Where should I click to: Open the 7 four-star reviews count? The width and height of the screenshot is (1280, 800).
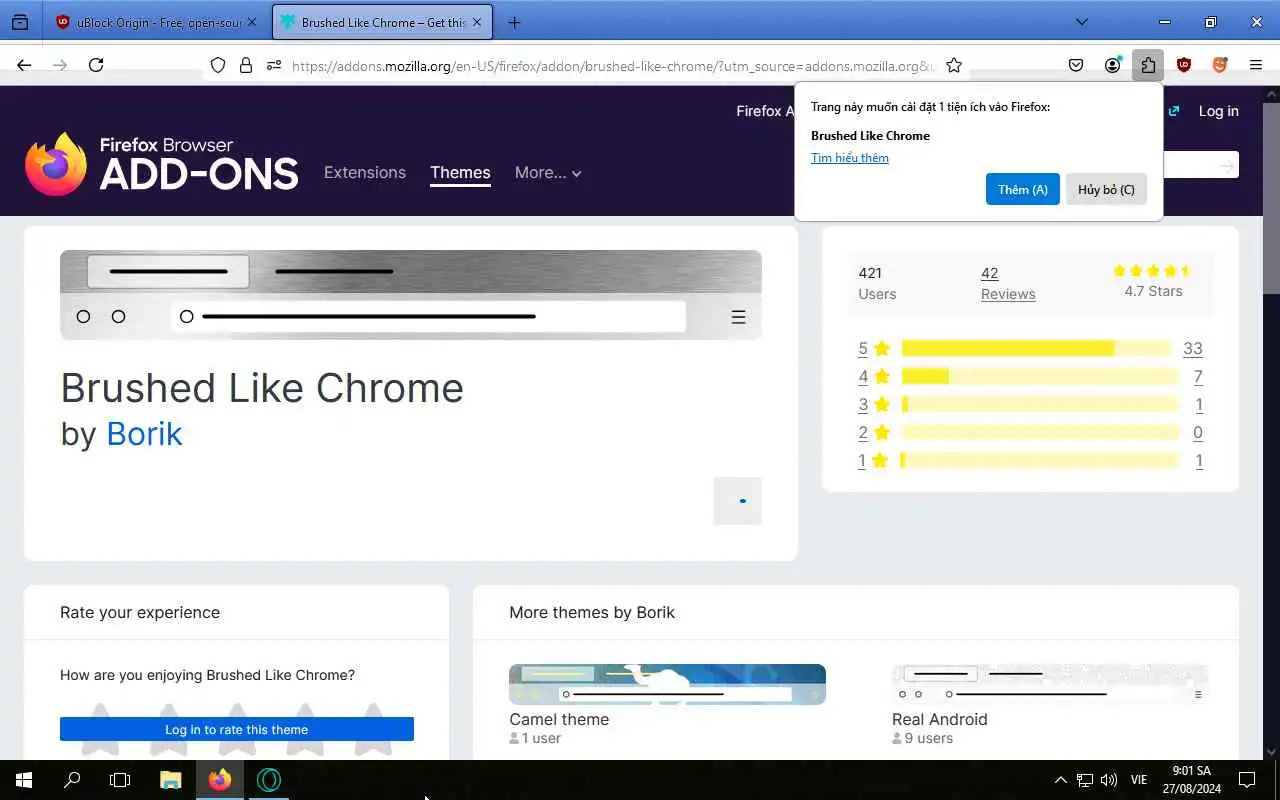(x=1198, y=376)
